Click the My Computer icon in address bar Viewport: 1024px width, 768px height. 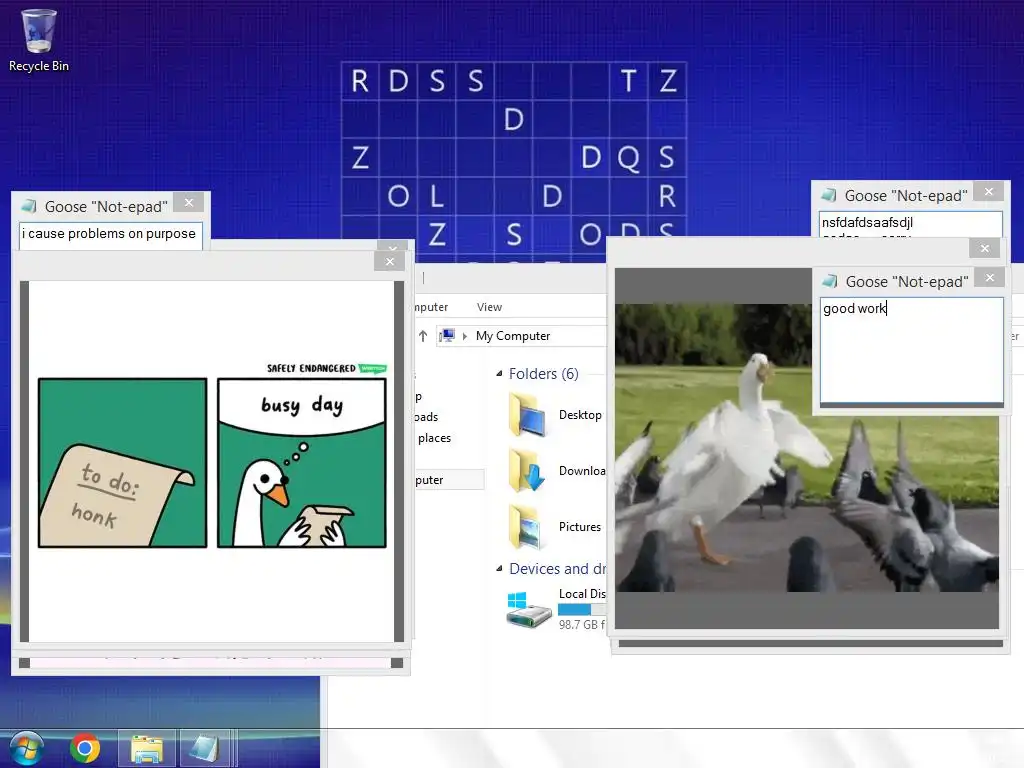pyautogui.click(x=447, y=336)
